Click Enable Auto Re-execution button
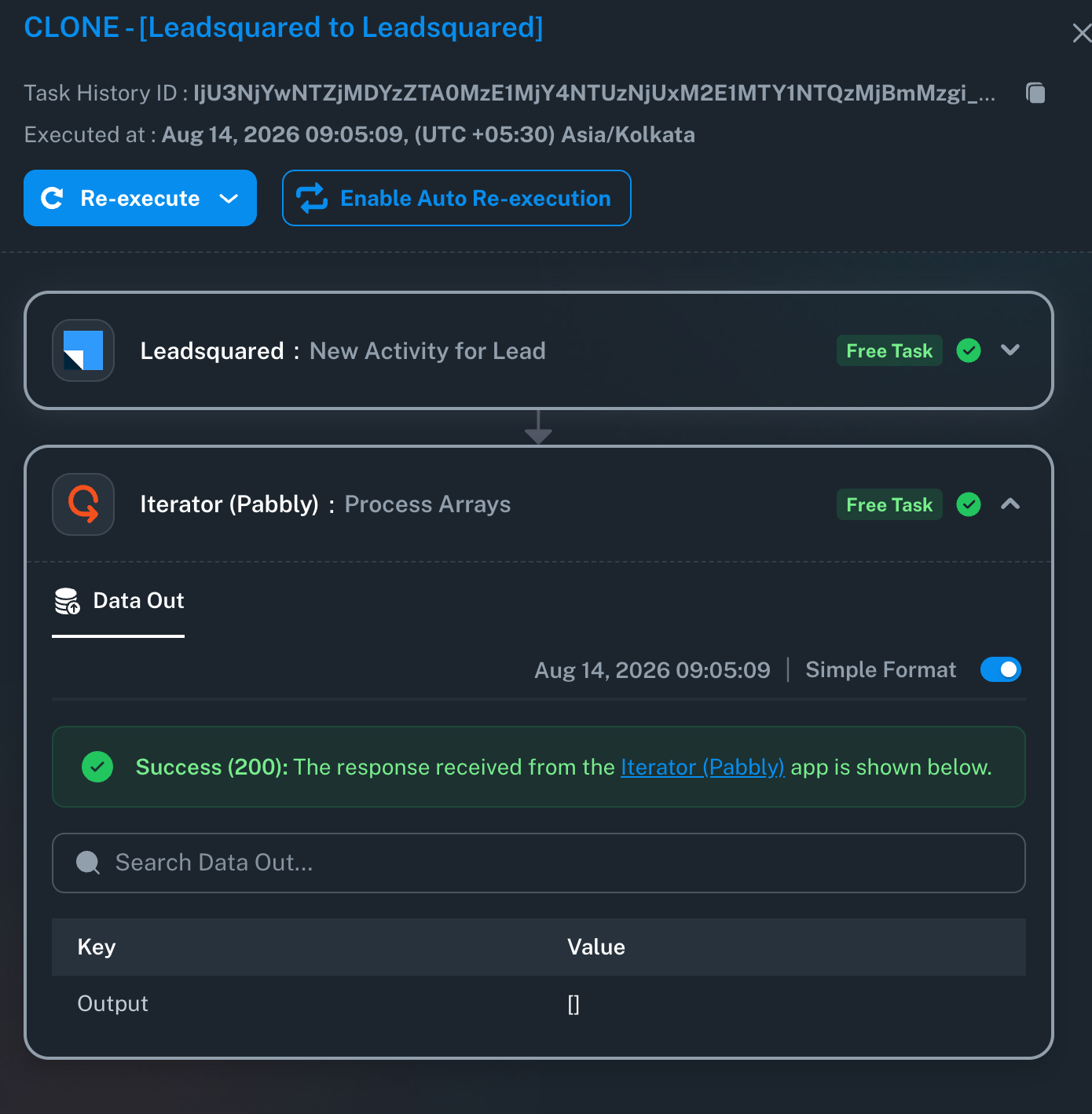Image resolution: width=1092 pixels, height=1114 pixels. (x=456, y=198)
